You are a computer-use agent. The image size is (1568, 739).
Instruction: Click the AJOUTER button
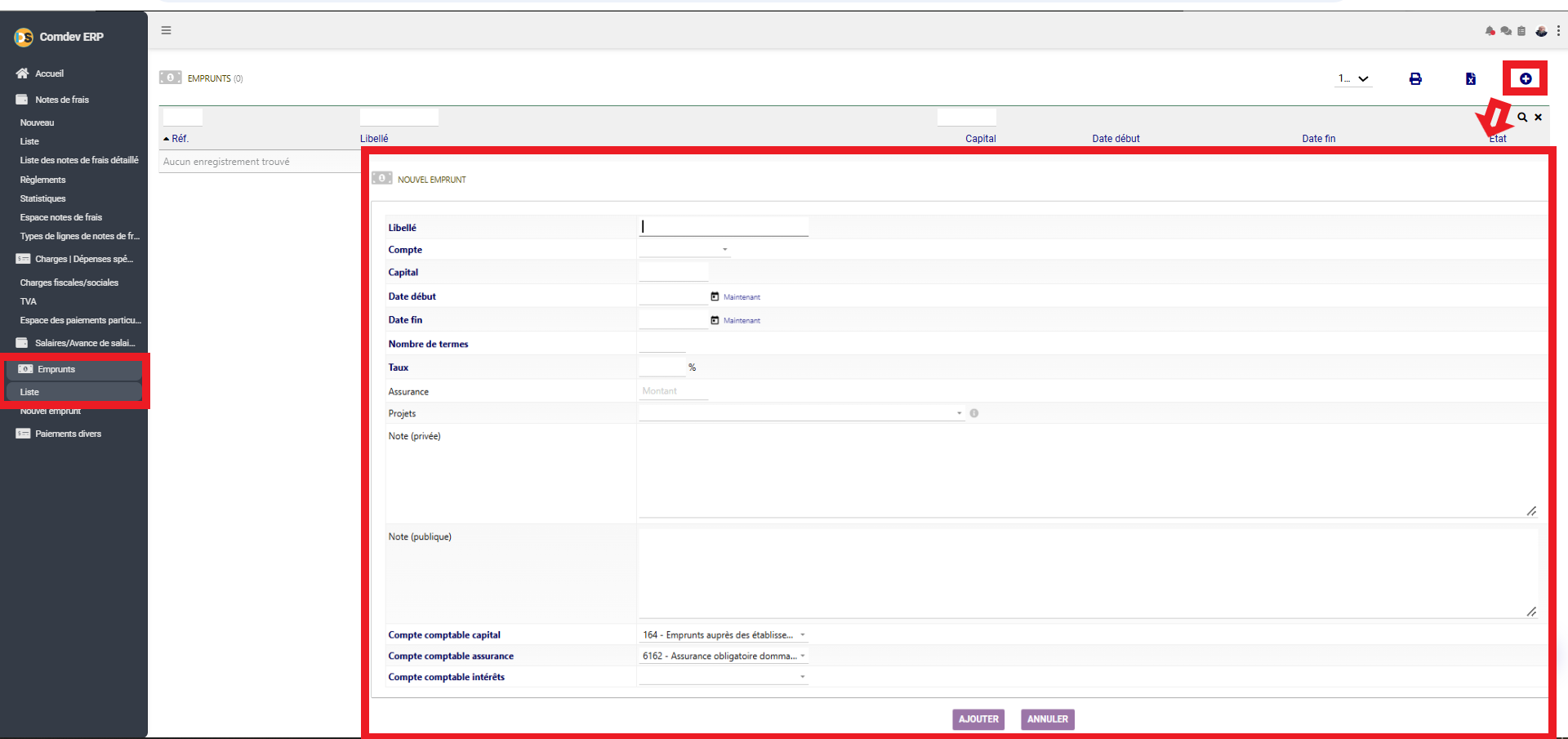(978, 719)
